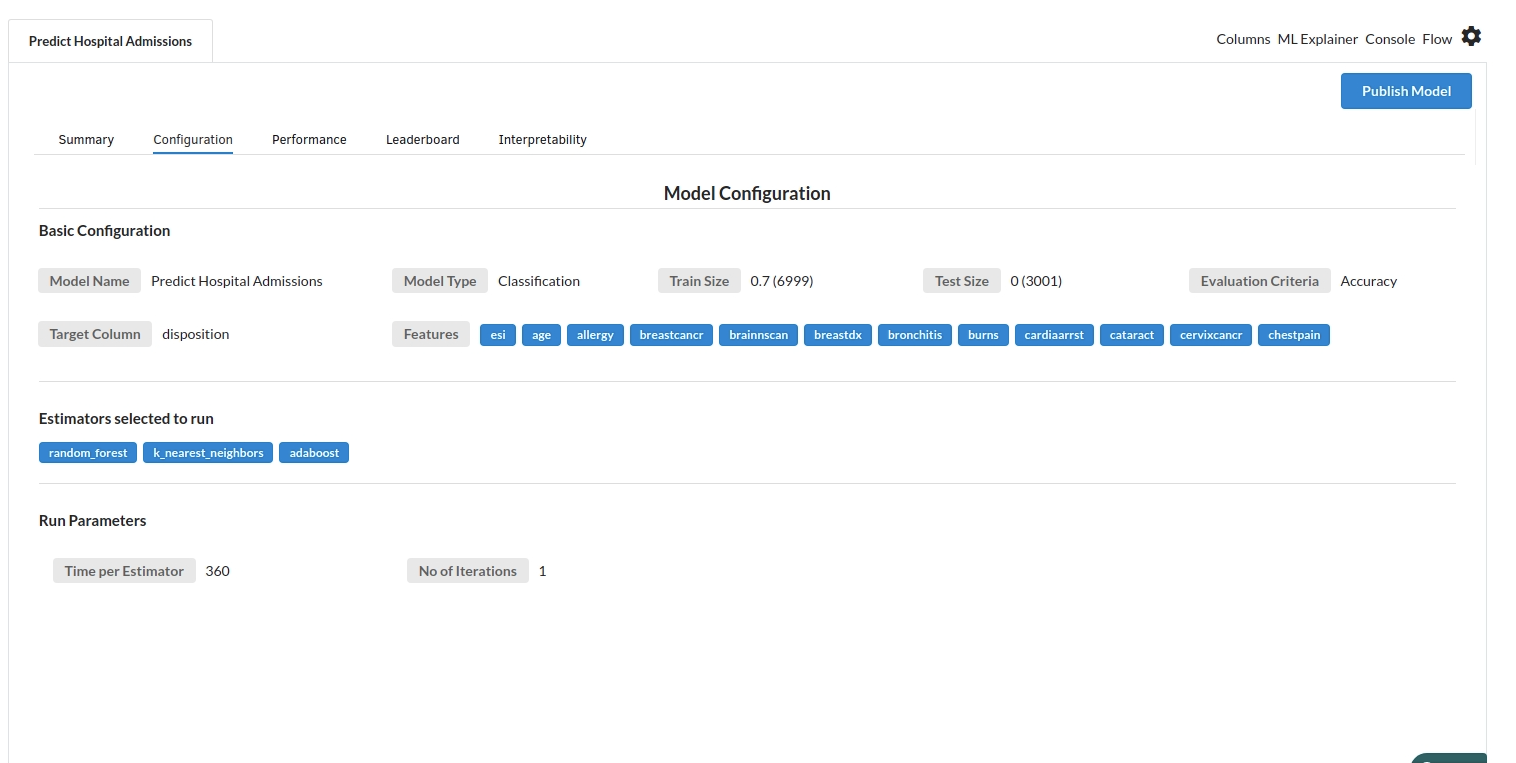This screenshot has height=763, width=1516.
Task: Go to the Leaderboard tab
Action: pos(422,140)
